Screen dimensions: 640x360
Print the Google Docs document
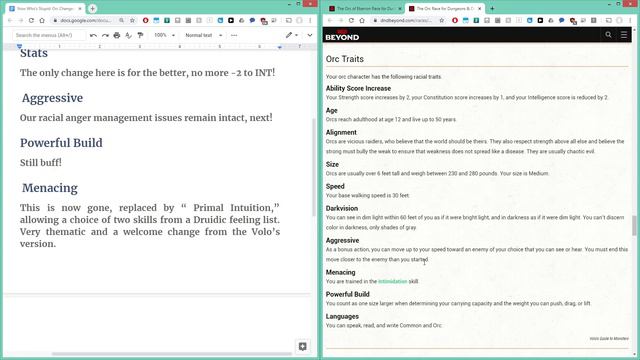pyautogui.click(x=117, y=36)
